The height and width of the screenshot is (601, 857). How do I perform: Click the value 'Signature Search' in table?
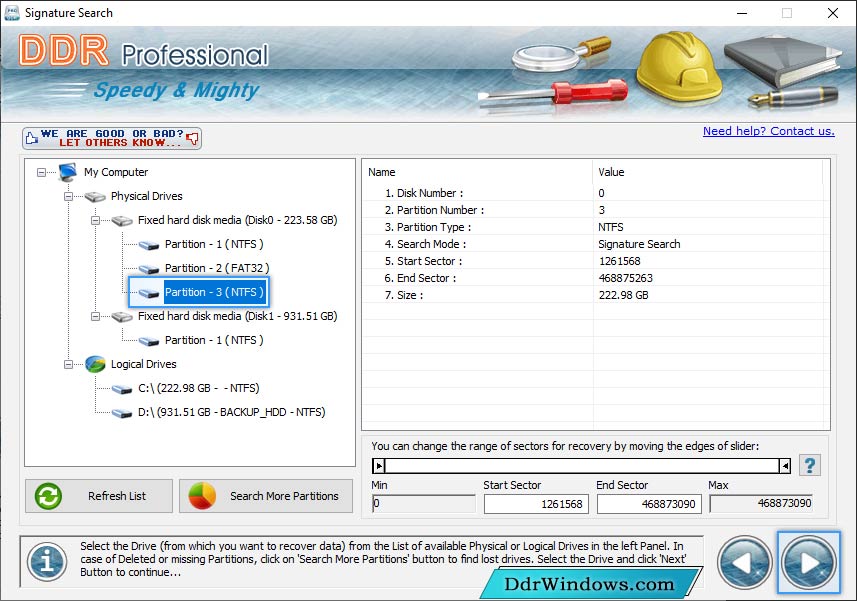pyautogui.click(x=639, y=244)
